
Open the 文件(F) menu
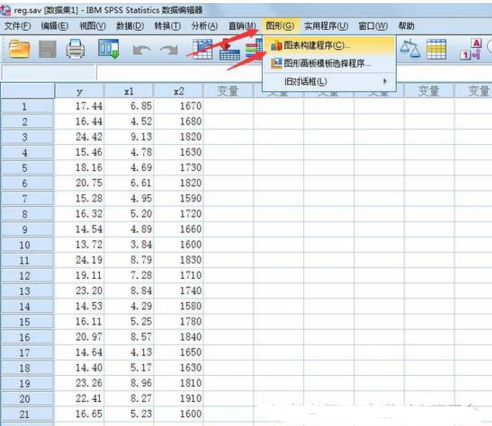point(17,26)
